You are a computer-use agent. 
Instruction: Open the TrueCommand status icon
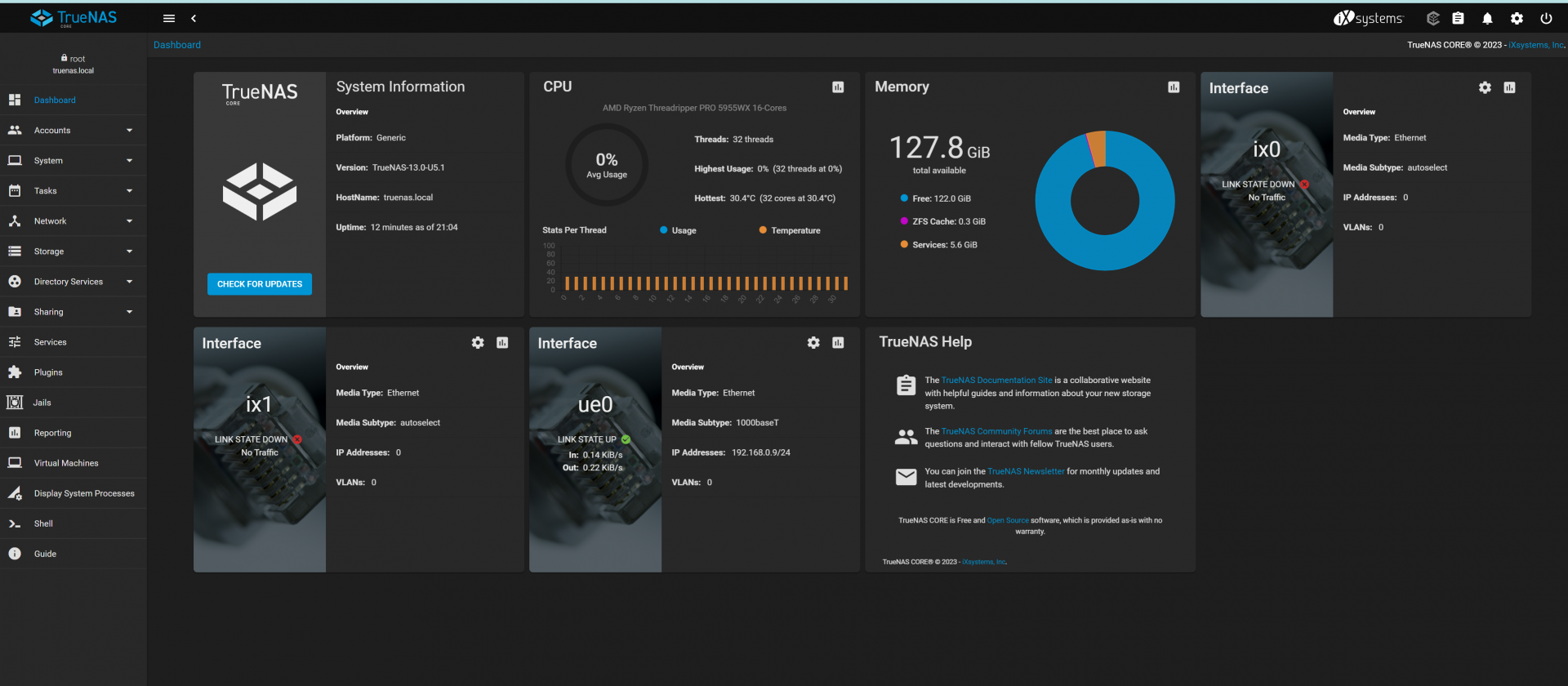tap(1432, 18)
